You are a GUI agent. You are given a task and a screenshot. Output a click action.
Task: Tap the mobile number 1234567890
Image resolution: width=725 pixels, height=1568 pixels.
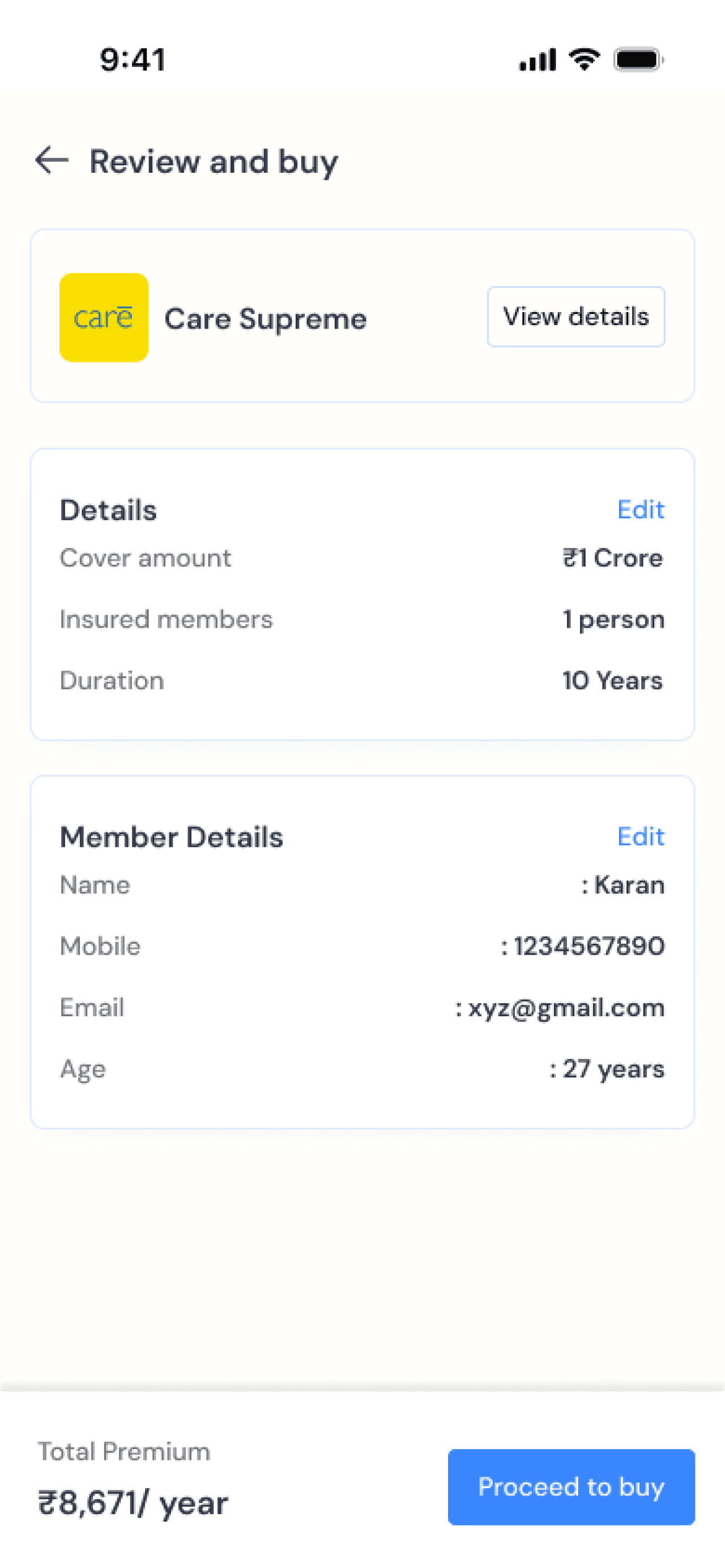(588, 946)
